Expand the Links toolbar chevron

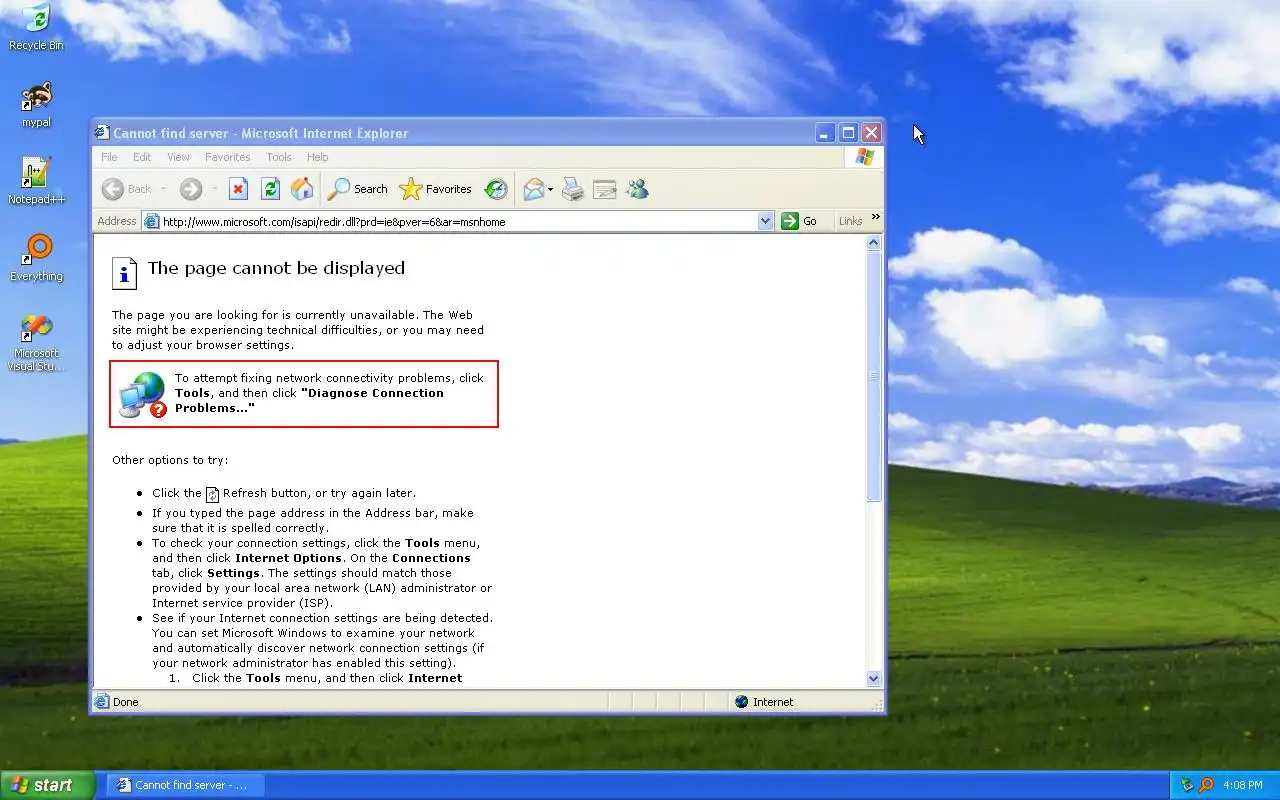876,218
